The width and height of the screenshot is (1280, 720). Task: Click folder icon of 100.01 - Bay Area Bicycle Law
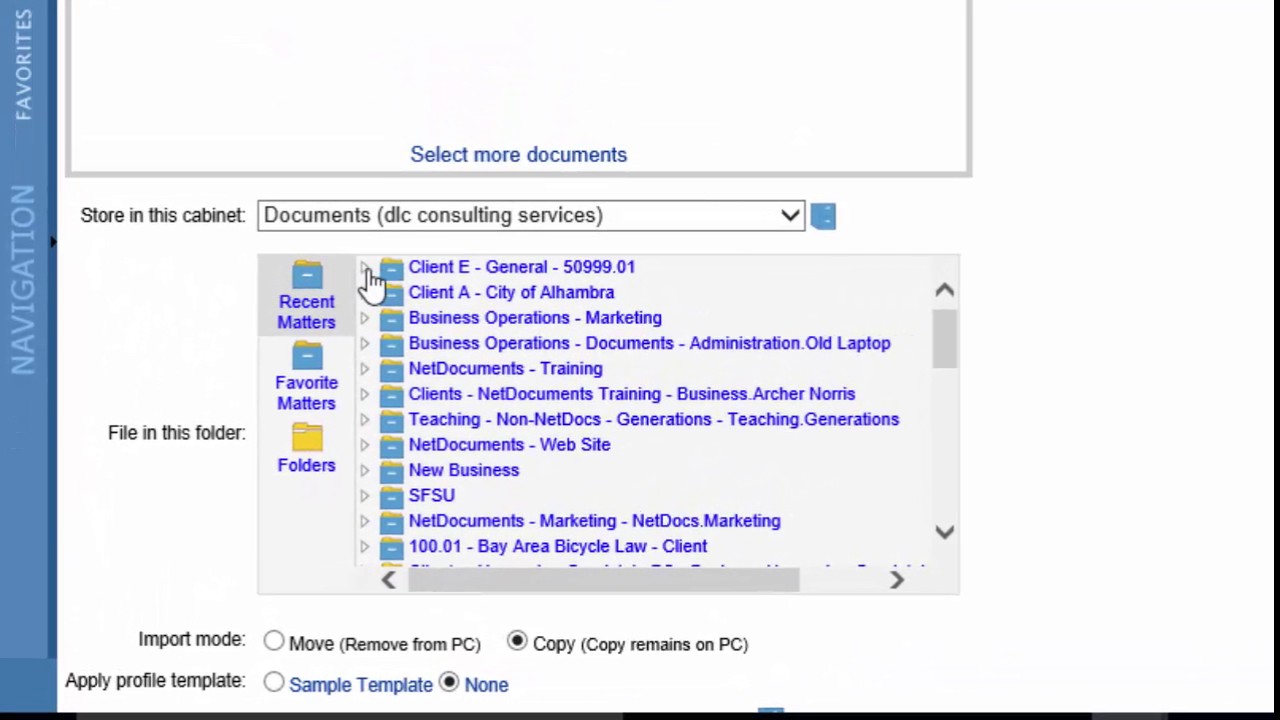click(x=391, y=547)
